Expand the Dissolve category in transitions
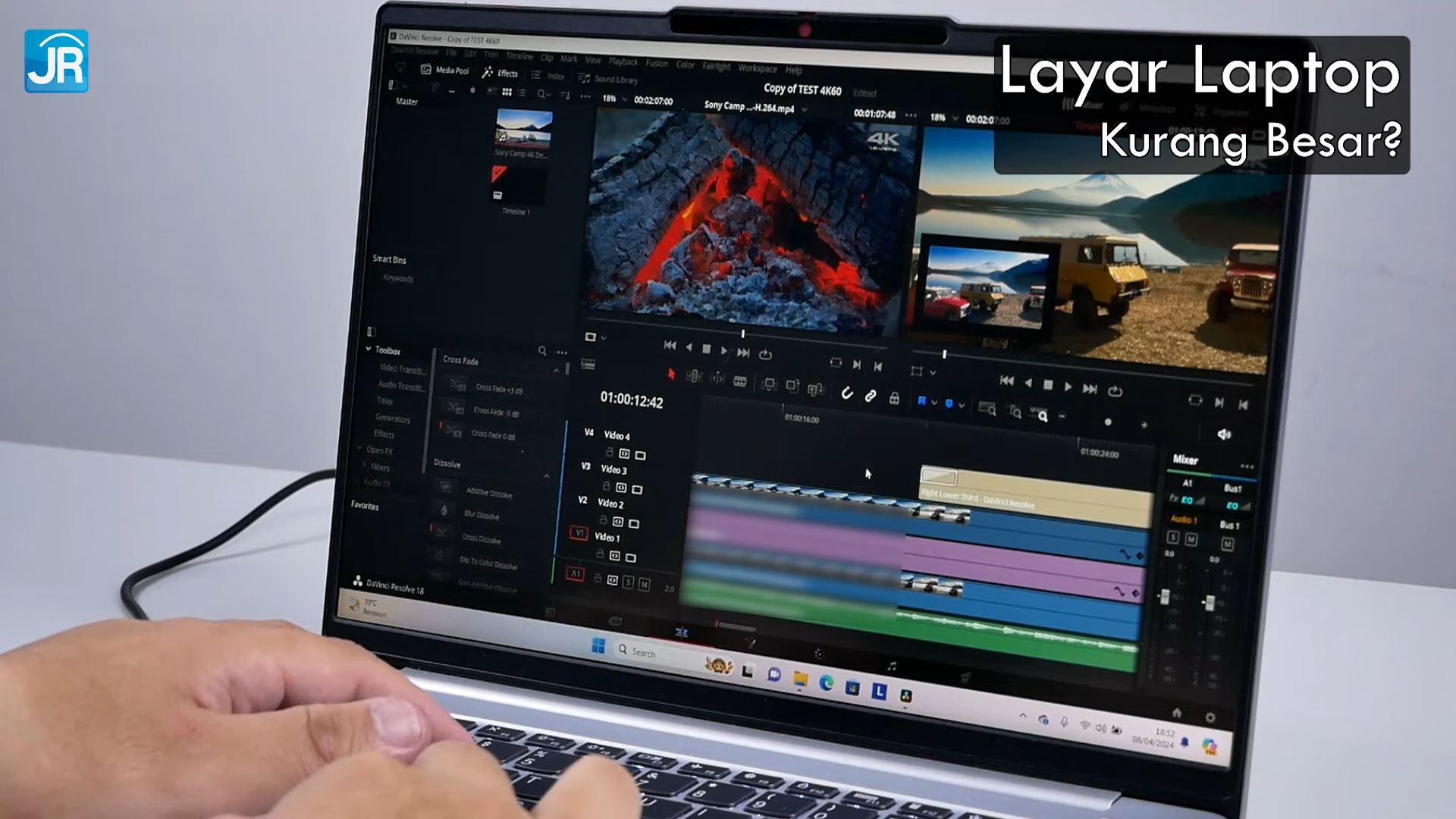 coord(547,475)
